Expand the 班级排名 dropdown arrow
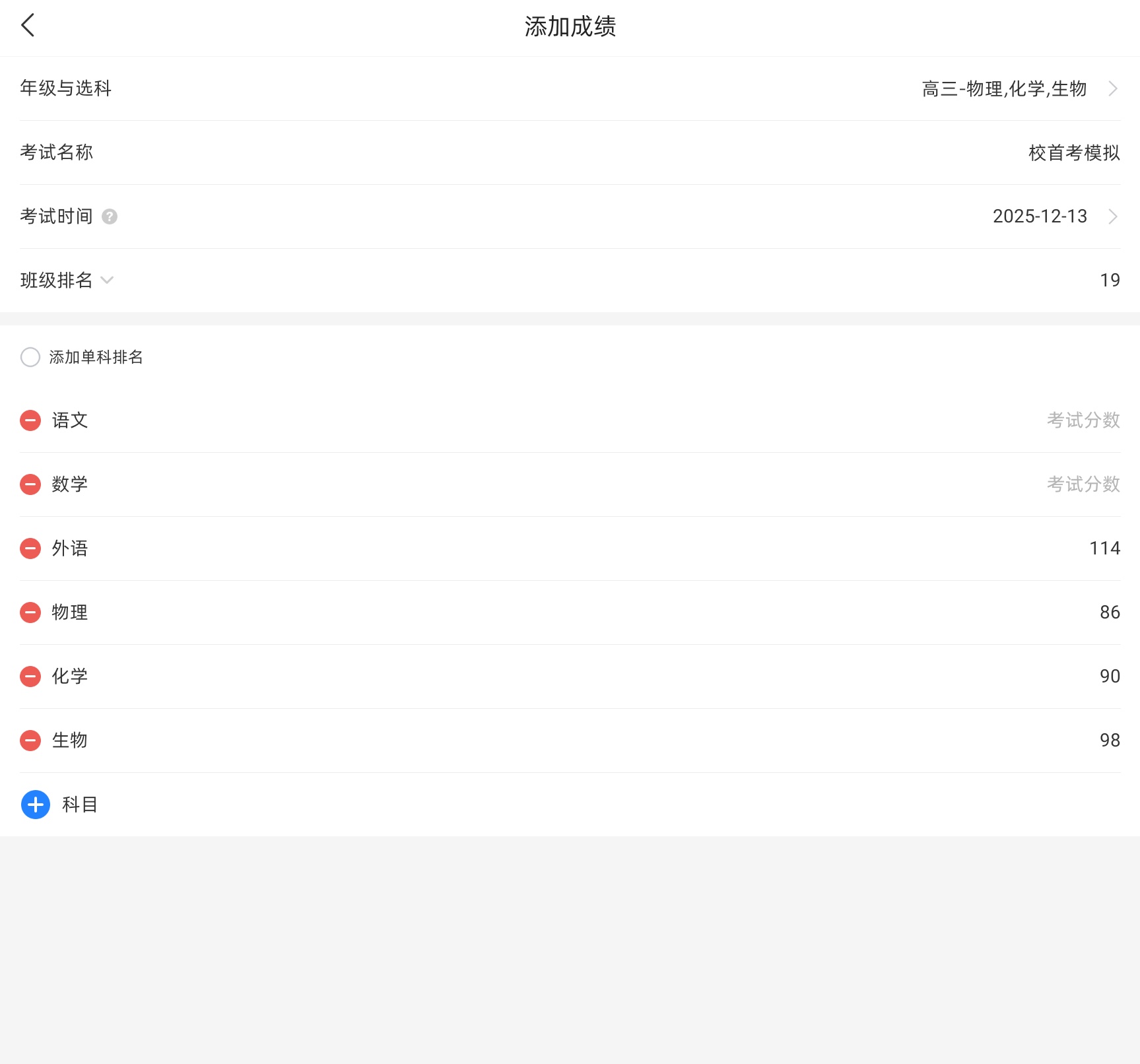 click(x=107, y=281)
